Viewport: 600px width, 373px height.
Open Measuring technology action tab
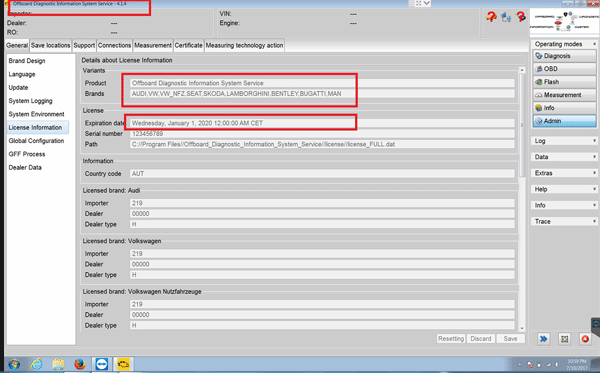point(245,45)
